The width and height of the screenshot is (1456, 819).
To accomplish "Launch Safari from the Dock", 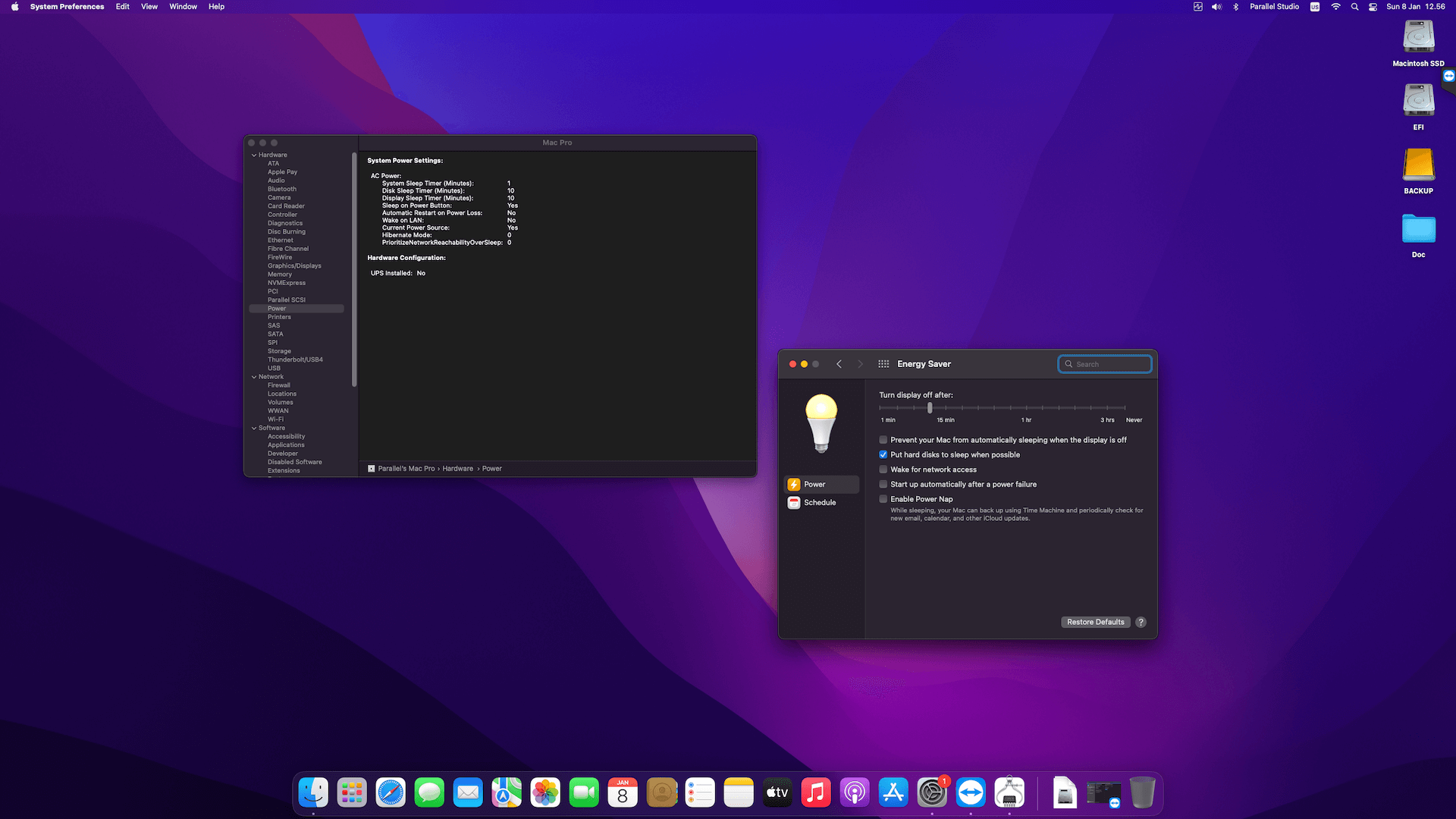I will [x=391, y=792].
